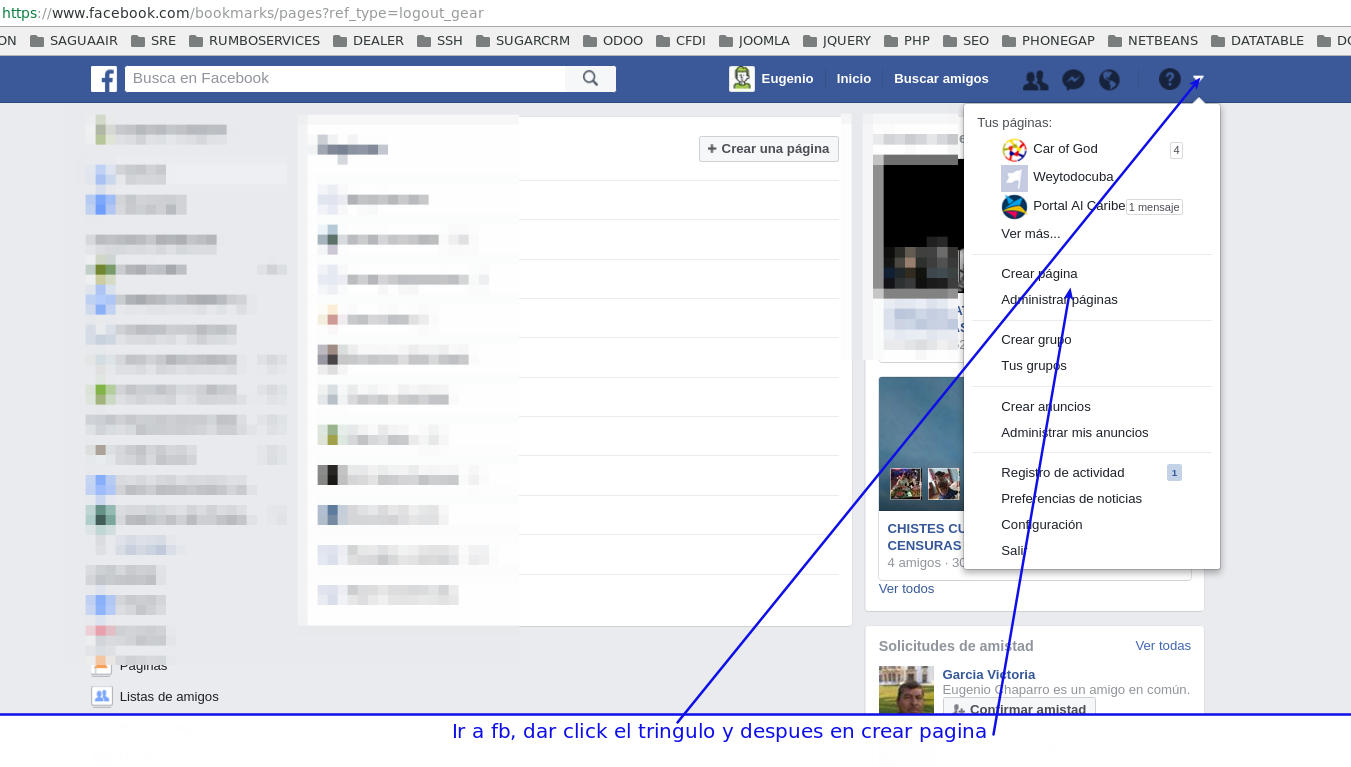Open Registro de actividad item
This screenshot has height=767, width=1351.
(x=1063, y=473)
